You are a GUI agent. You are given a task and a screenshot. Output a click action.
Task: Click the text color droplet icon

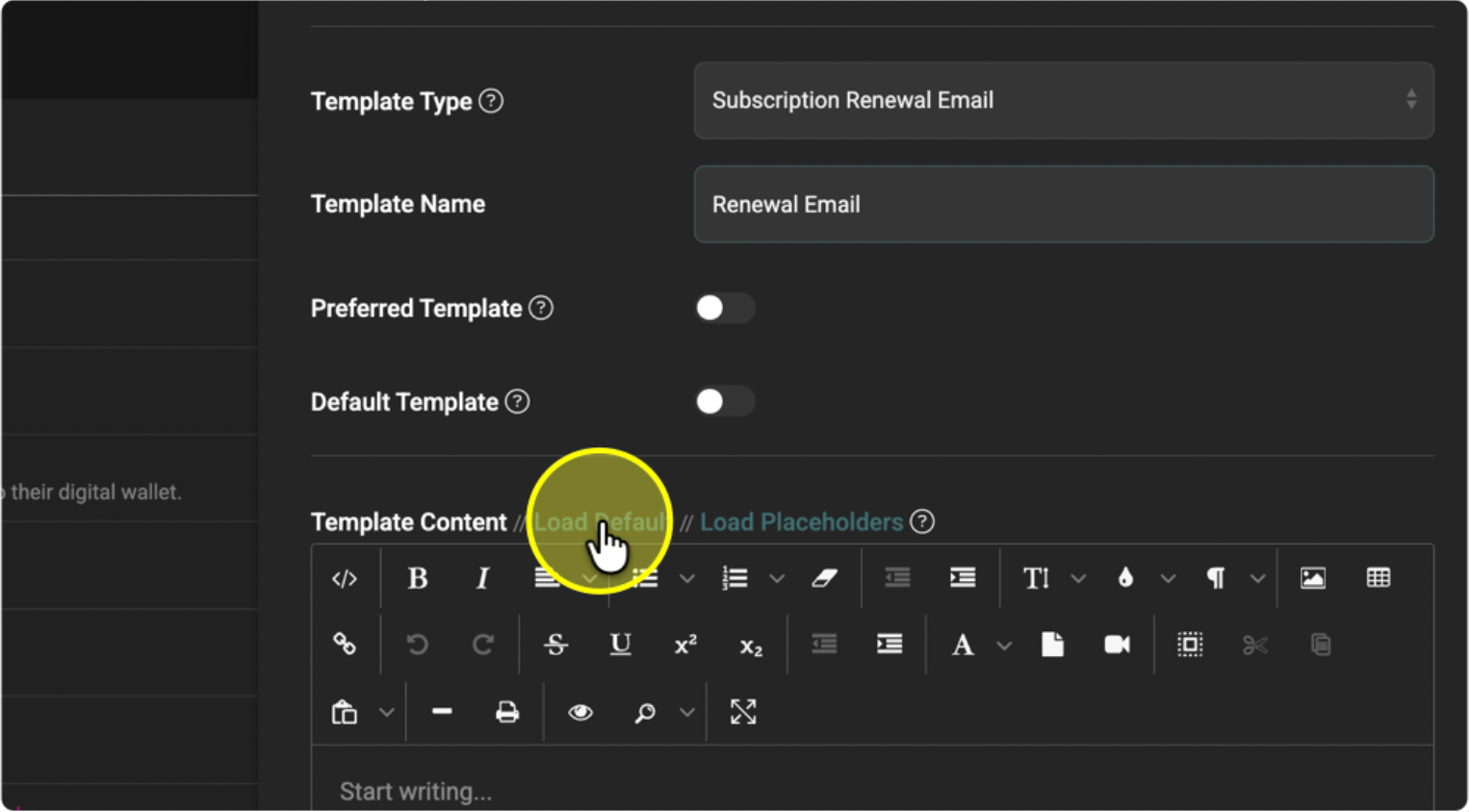pyautogui.click(x=1125, y=578)
